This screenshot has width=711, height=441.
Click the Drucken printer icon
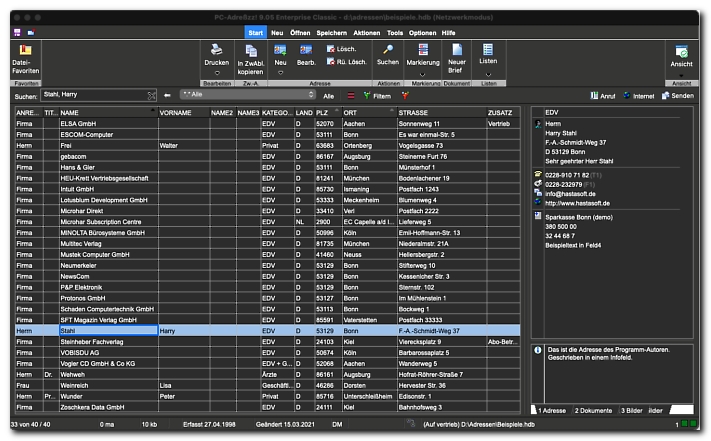pyautogui.click(x=217, y=49)
